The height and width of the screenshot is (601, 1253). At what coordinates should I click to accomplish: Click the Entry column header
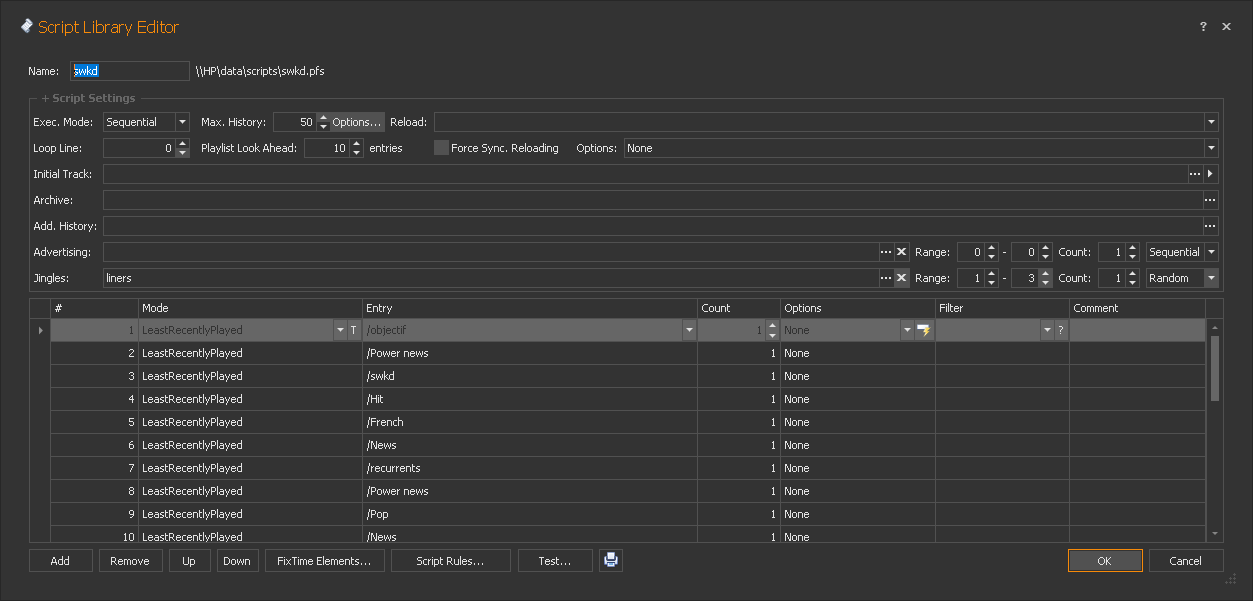tap(529, 308)
